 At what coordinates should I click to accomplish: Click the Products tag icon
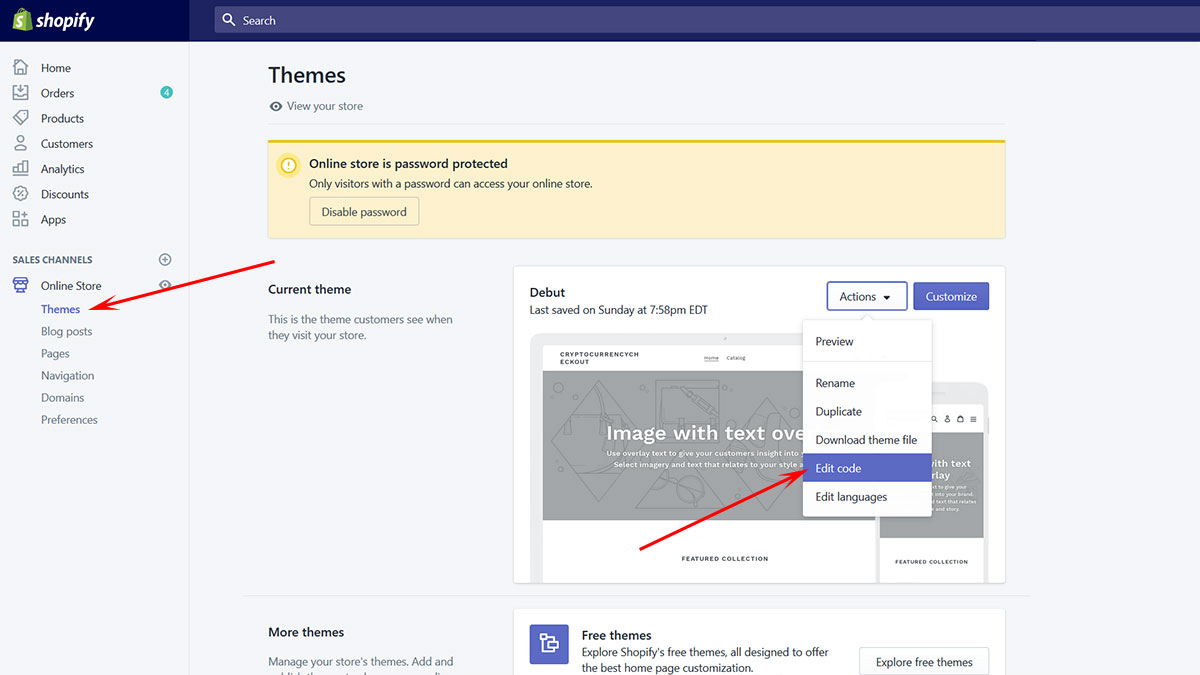click(21, 118)
